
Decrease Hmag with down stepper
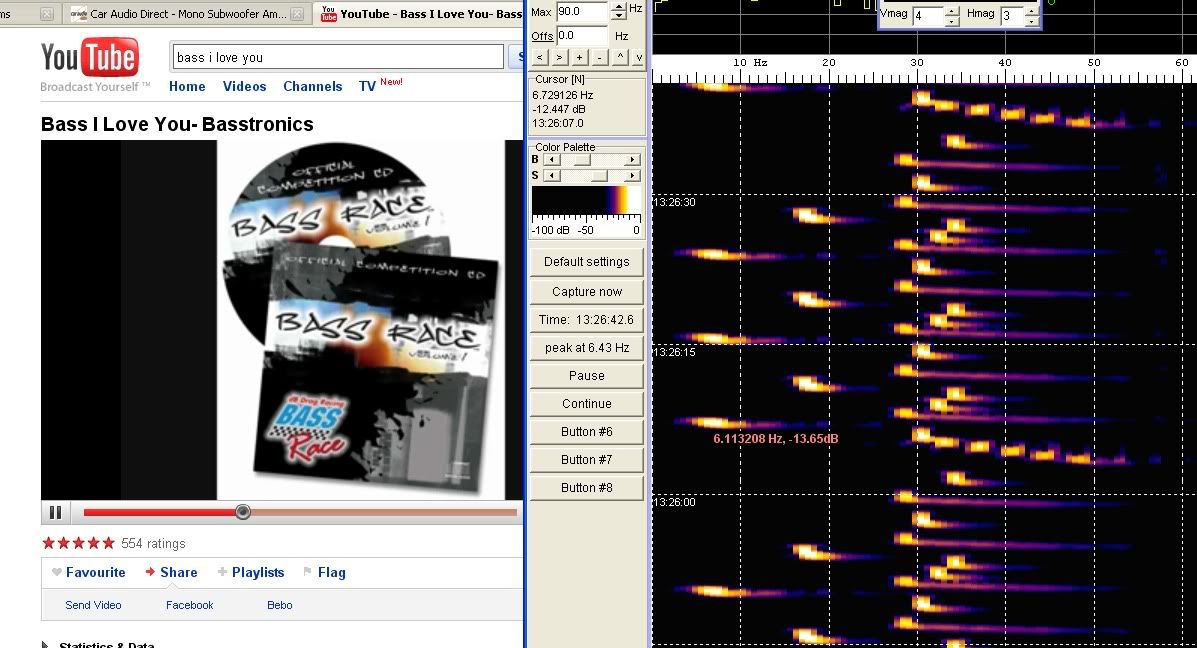pyautogui.click(x=1032, y=21)
